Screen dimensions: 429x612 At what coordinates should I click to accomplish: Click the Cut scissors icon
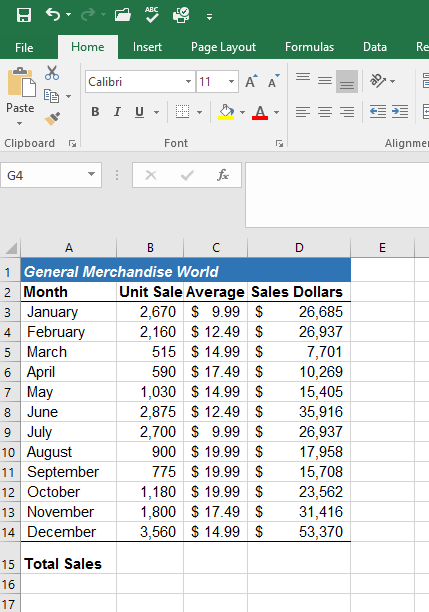(x=52, y=73)
